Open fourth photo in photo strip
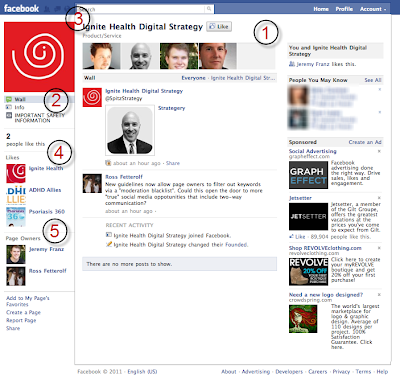Image resolution: width=400 pixels, height=386 pixels. pos(218,56)
